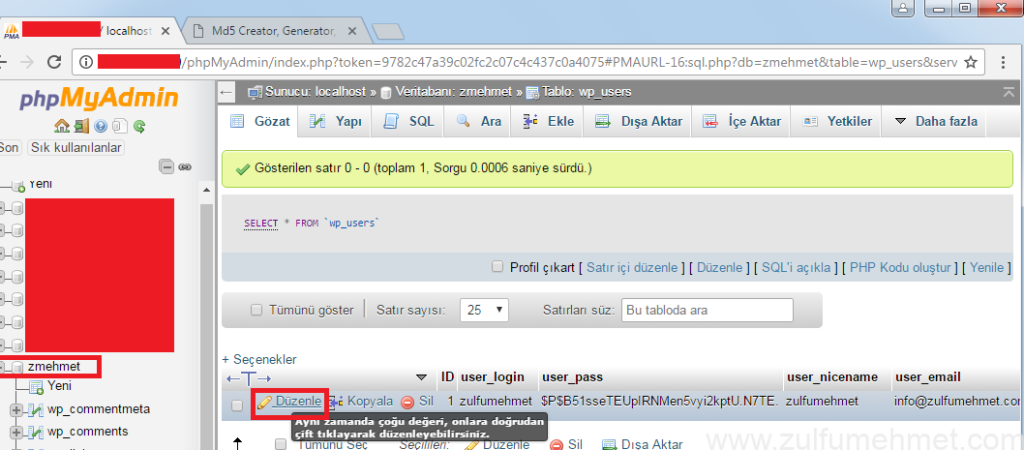The image size is (1024, 450).
Task: Open the Satır sayısı 25 dropdown
Action: click(484, 310)
